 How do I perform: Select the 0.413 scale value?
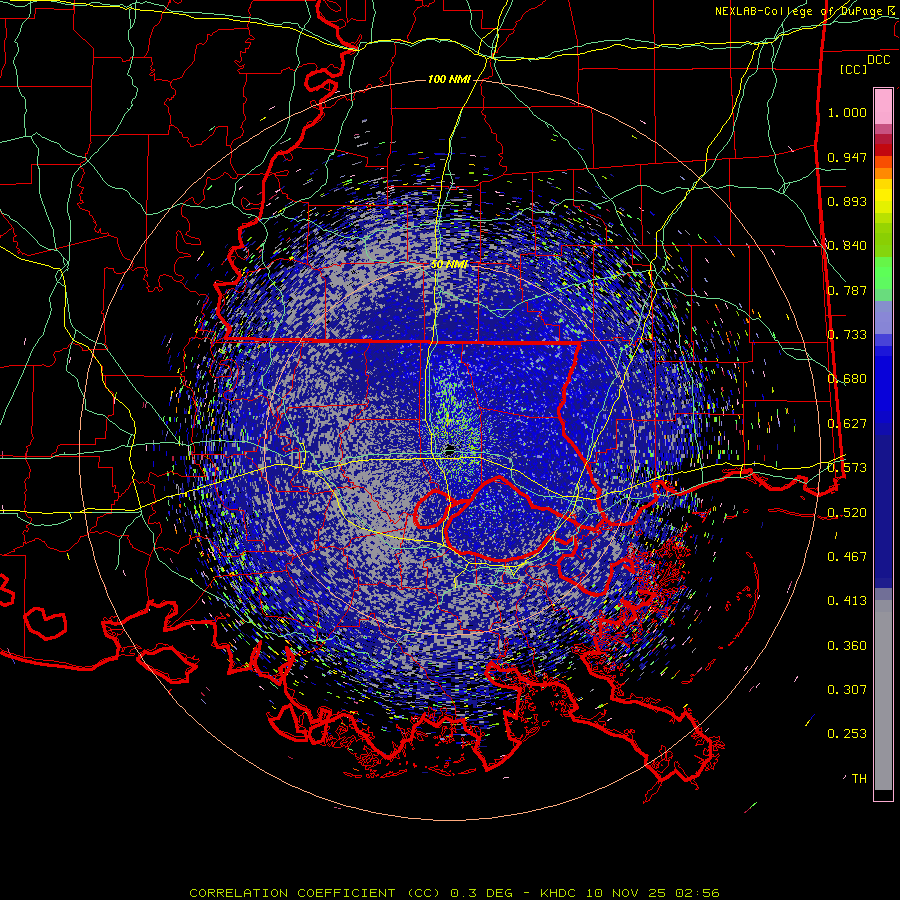click(847, 601)
